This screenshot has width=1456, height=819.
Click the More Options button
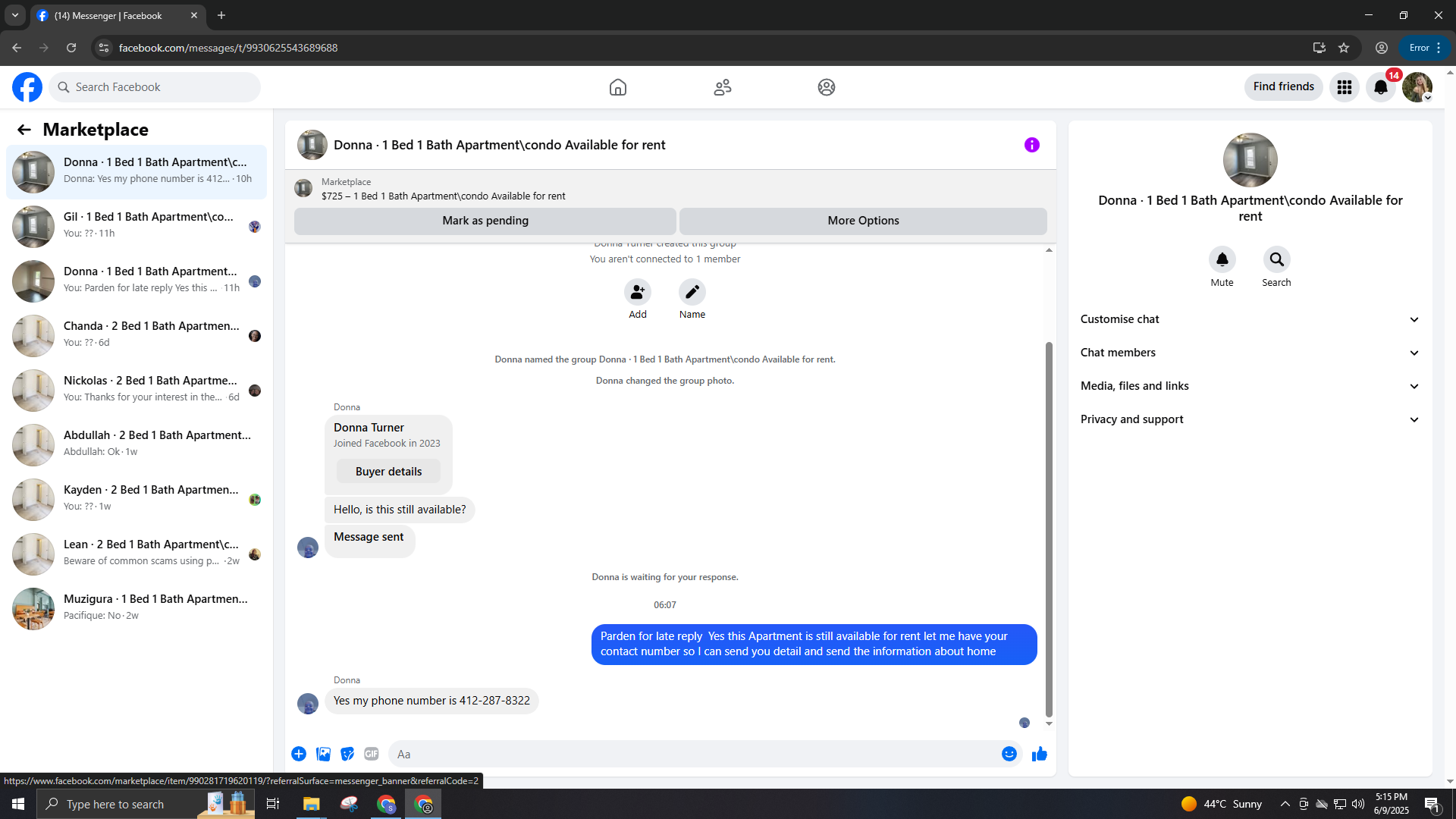click(863, 221)
